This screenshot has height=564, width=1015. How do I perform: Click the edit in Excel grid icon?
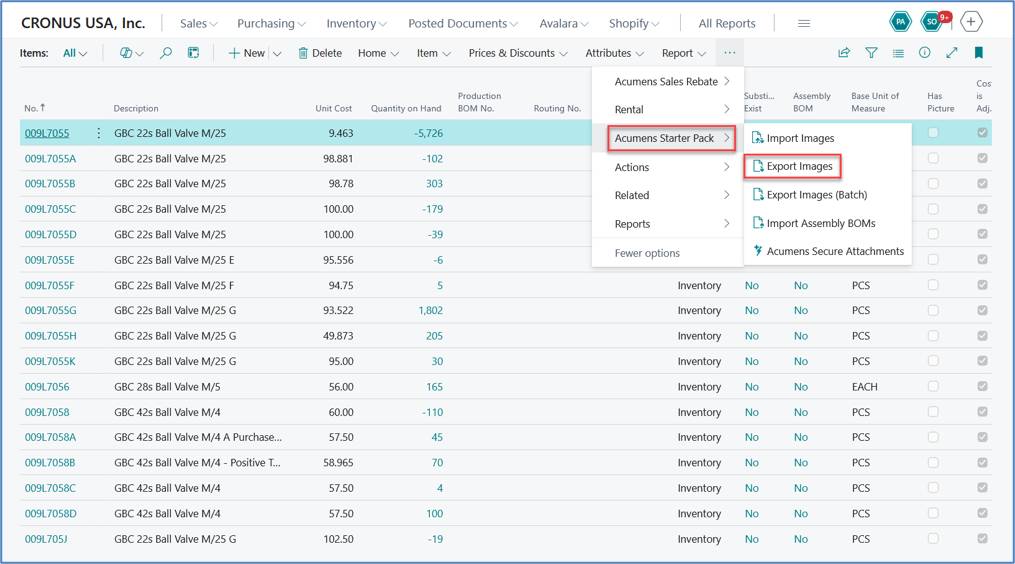(x=193, y=53)
